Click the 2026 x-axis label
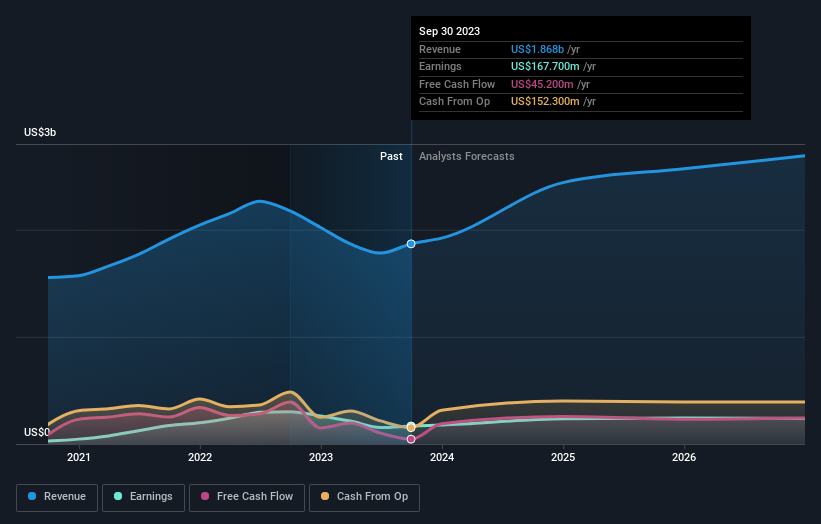The image size is (821, 524). pos(684,458)
